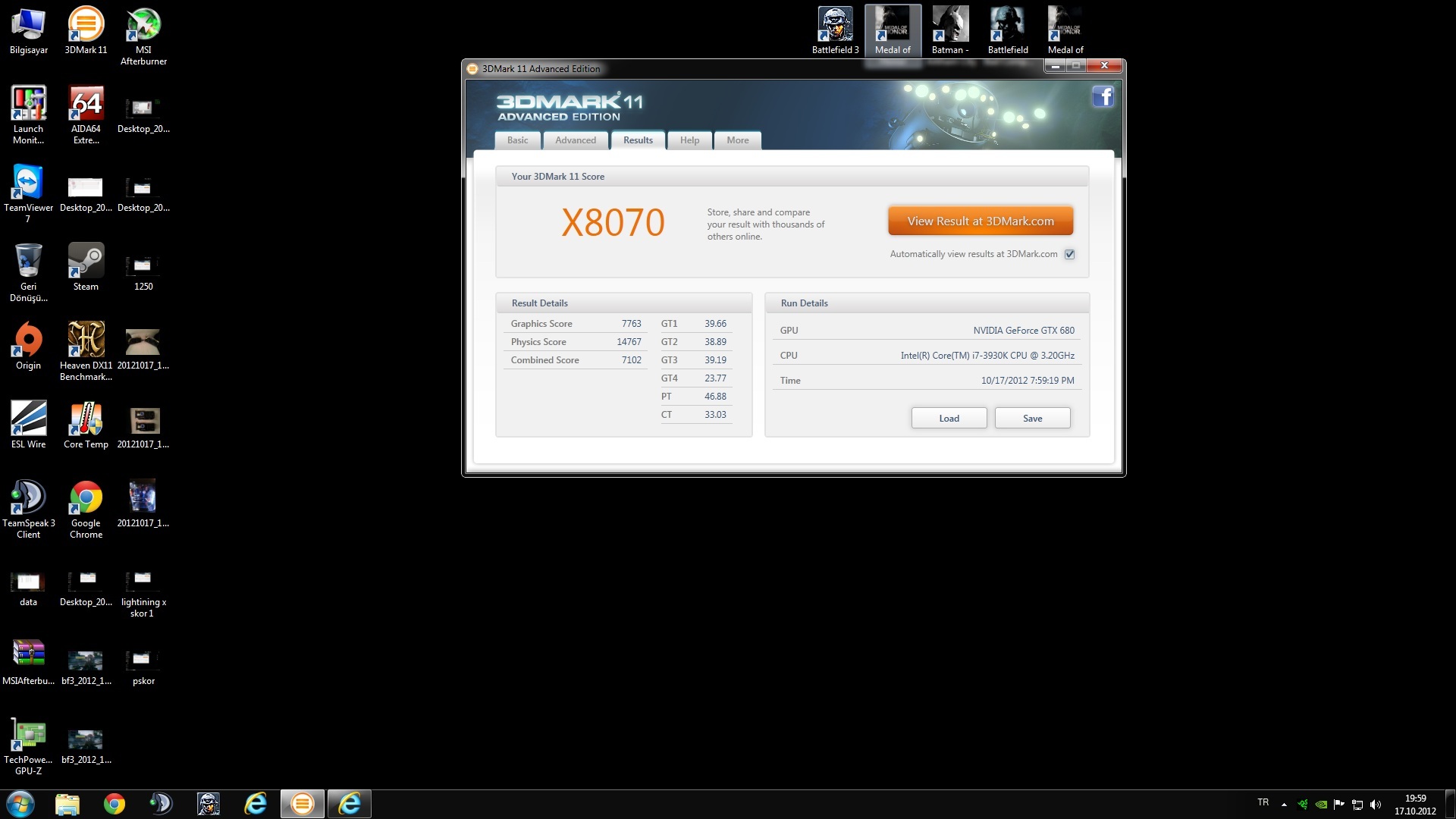Viewport: 1456px width, 819px height.
Task: Click the Load button
Action: pyautogui.click(x=949, y=419)
